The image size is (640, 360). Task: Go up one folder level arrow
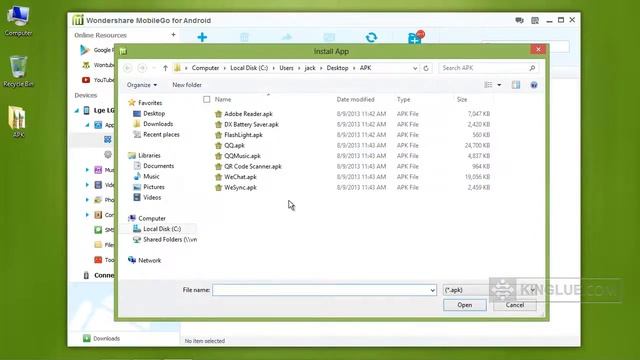[165, 68]
